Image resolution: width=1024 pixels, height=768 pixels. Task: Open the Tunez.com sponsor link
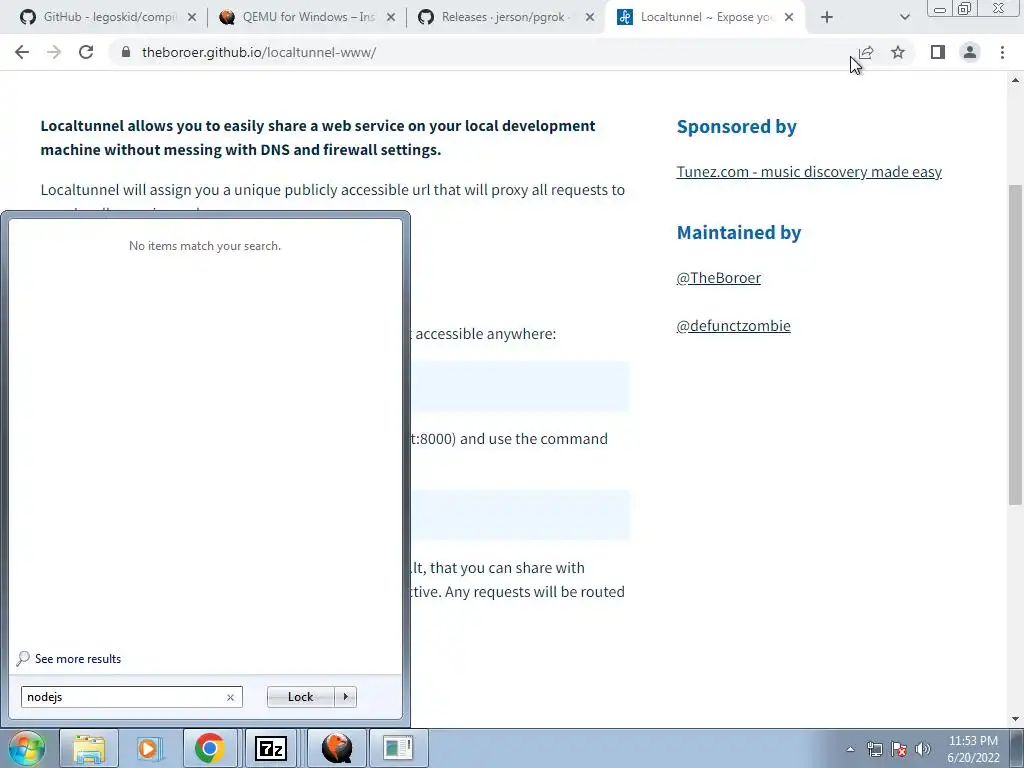[x=809, y=172]
